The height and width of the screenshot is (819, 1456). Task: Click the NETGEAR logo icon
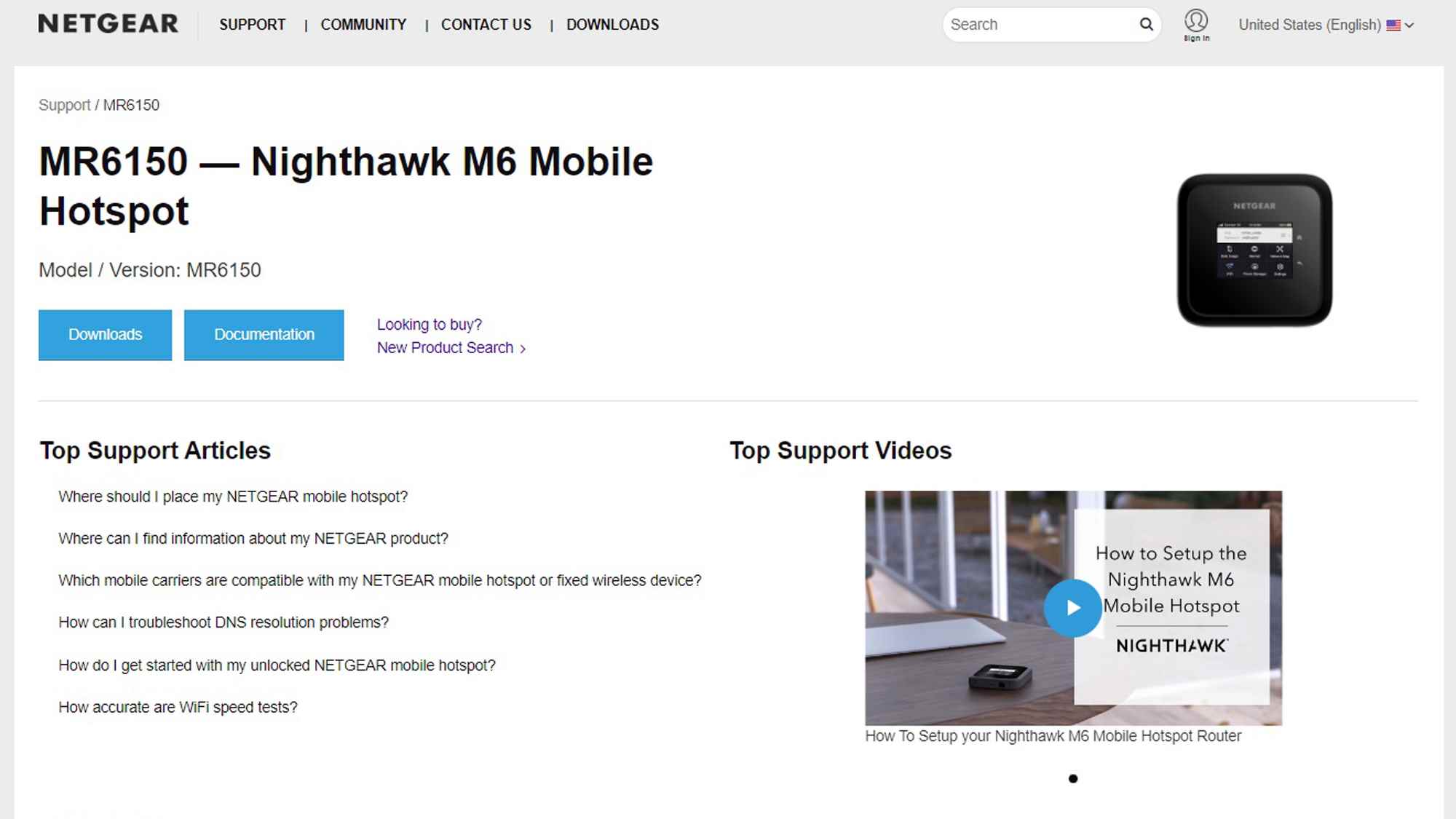pyautogui.click(x=107, y=24)
